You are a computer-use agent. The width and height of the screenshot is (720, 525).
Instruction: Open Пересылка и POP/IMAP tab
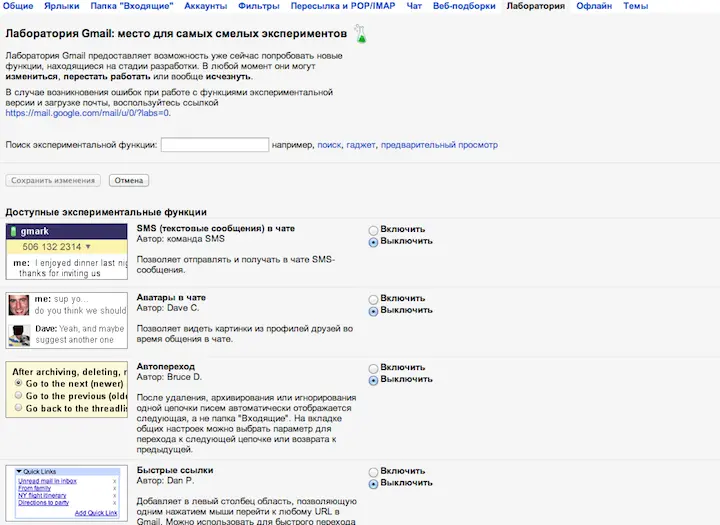[x=343, y=6]
